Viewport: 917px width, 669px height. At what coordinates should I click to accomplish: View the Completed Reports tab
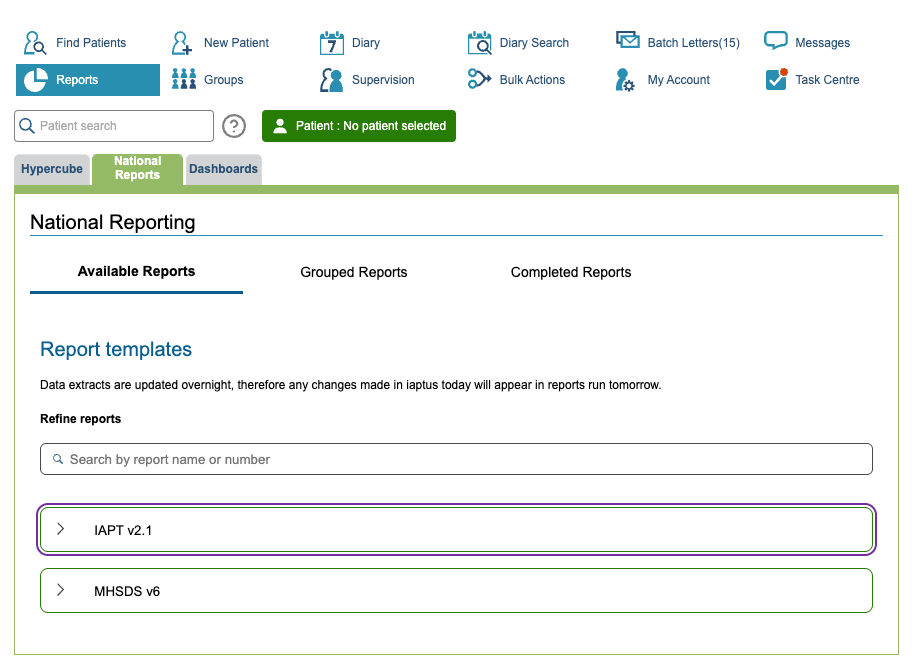tap(571, 272)
